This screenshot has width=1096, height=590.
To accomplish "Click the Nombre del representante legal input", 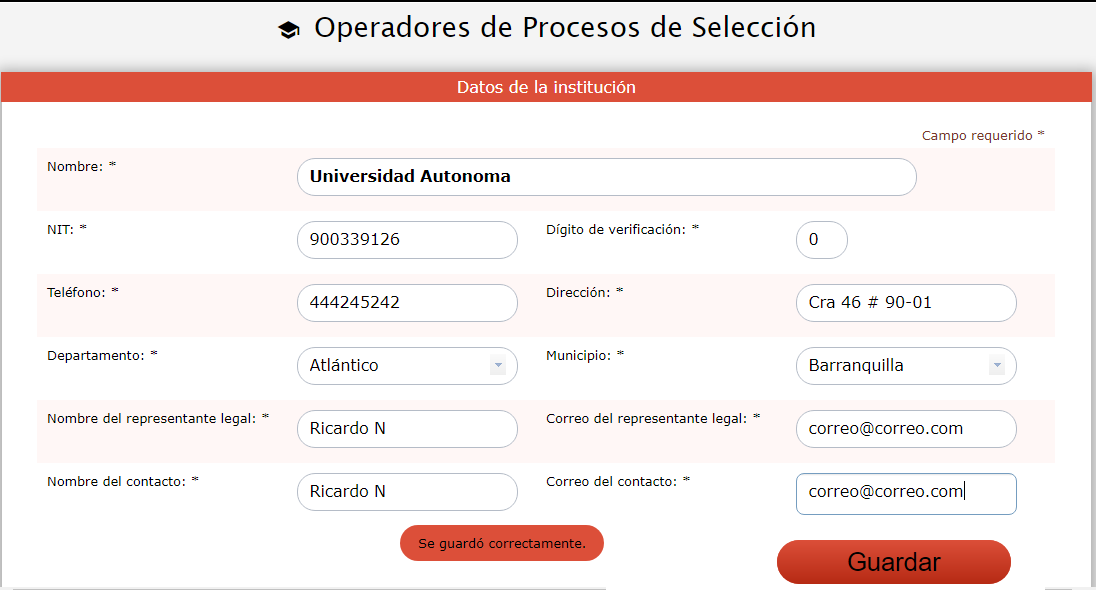I will pos(407,429).
